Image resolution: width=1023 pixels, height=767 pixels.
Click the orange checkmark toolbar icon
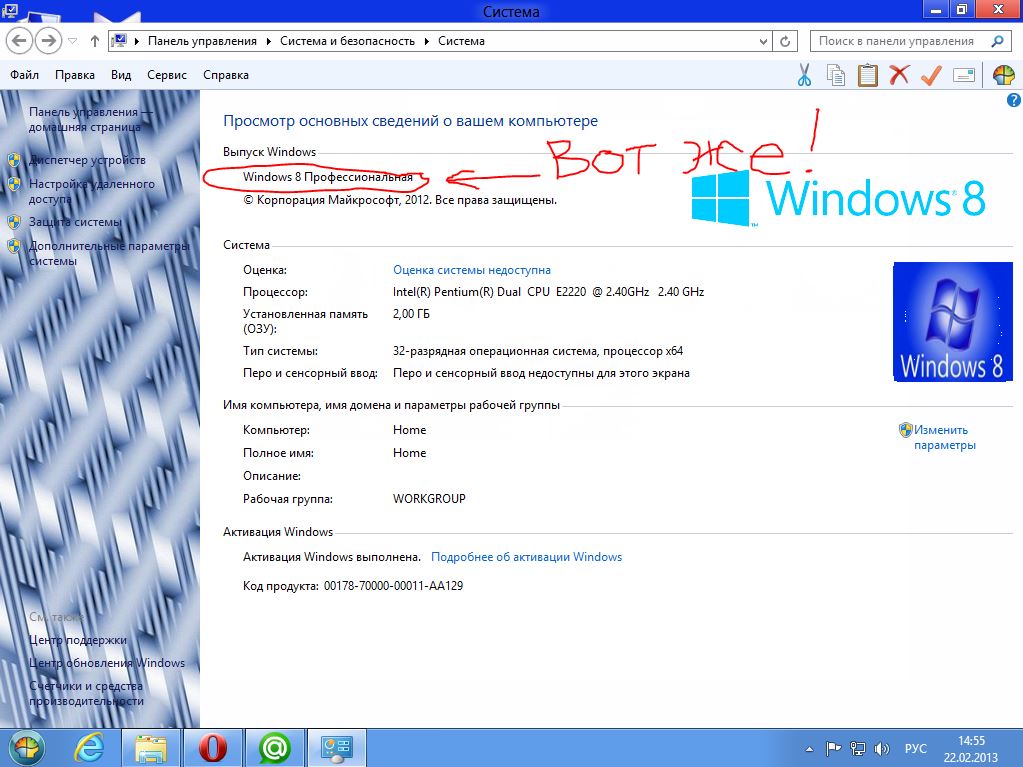click(x=931, y=75)
